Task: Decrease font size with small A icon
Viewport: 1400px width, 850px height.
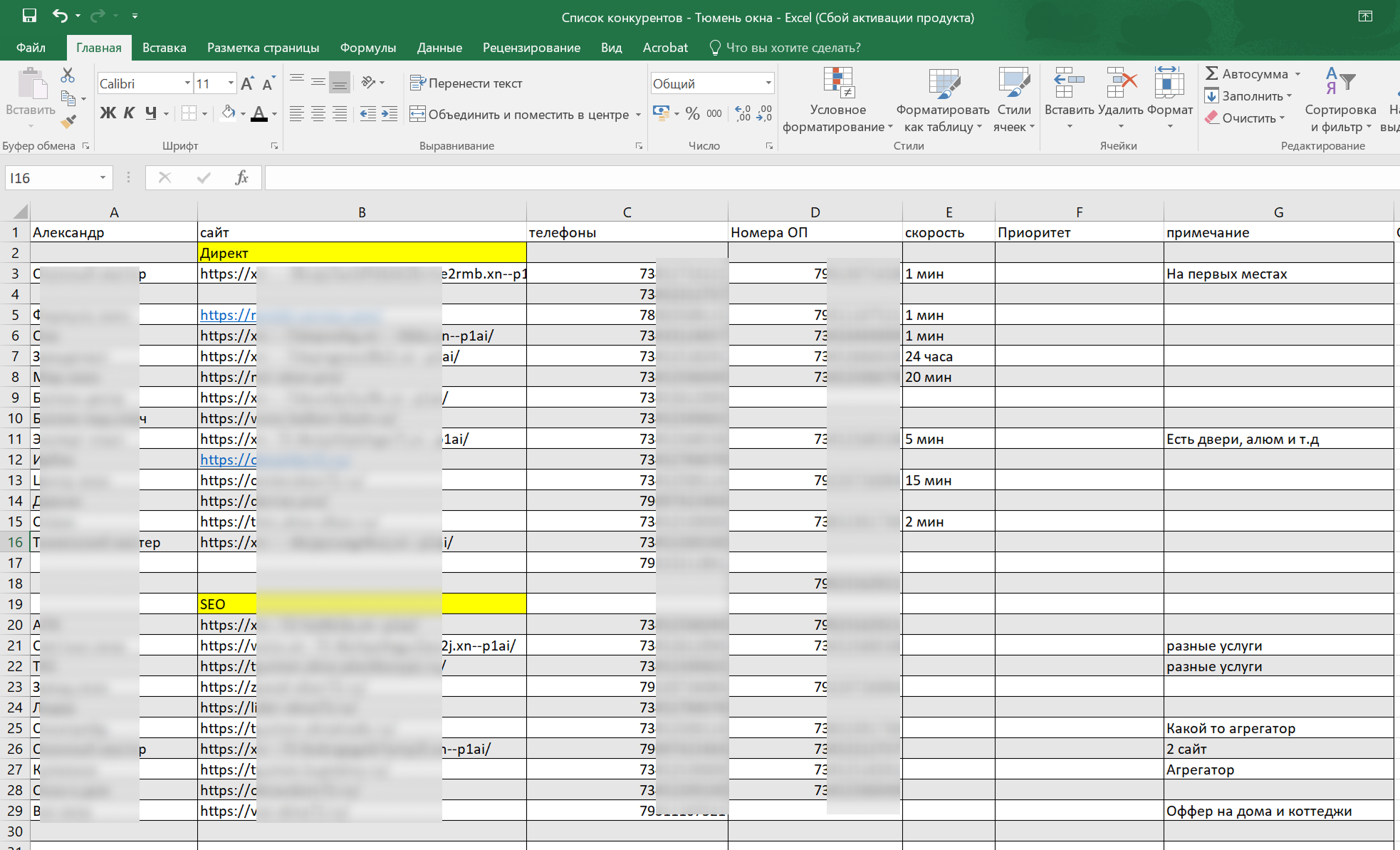Action: point(268,83)
